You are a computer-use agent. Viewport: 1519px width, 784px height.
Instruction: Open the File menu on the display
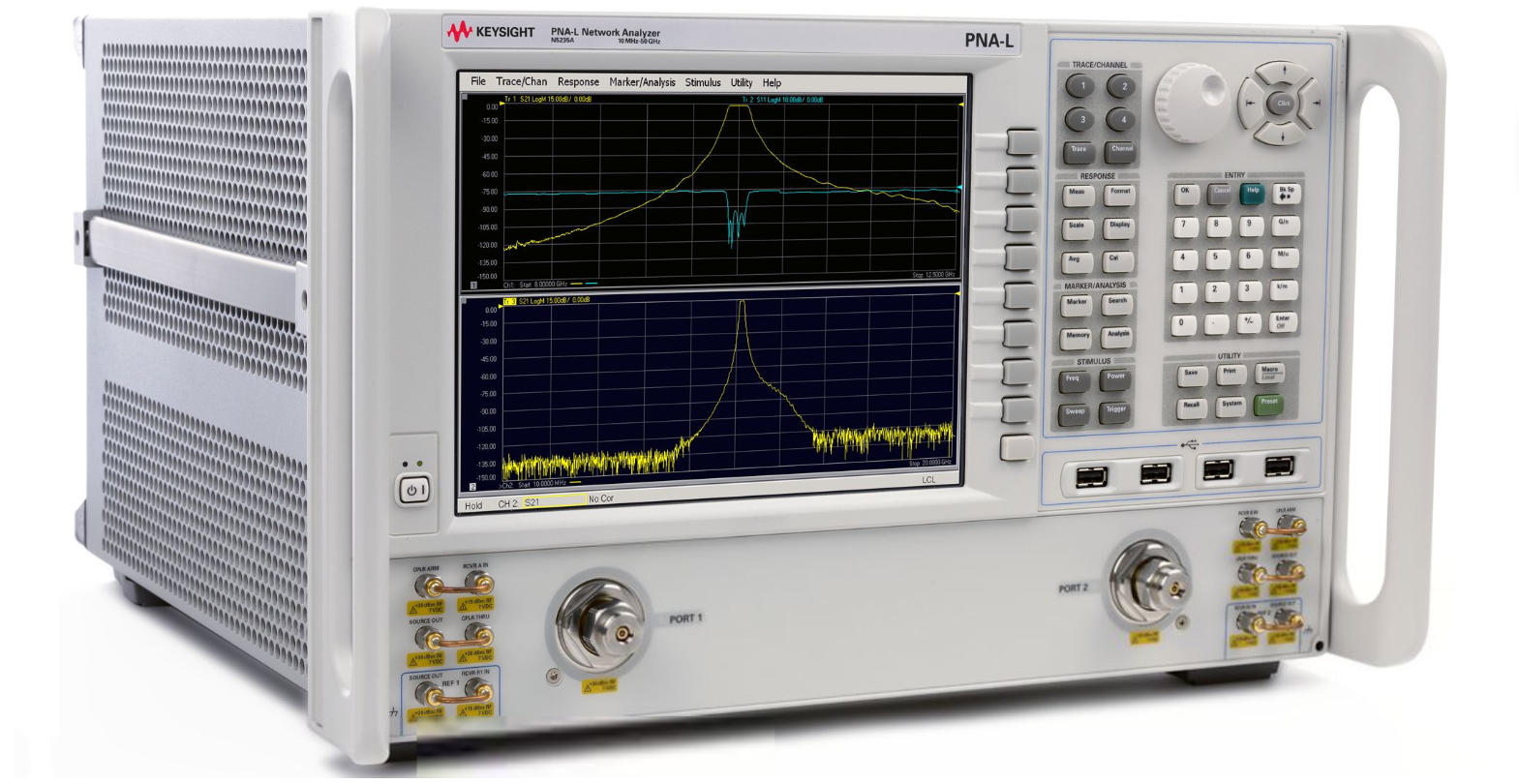click(477, 81)
